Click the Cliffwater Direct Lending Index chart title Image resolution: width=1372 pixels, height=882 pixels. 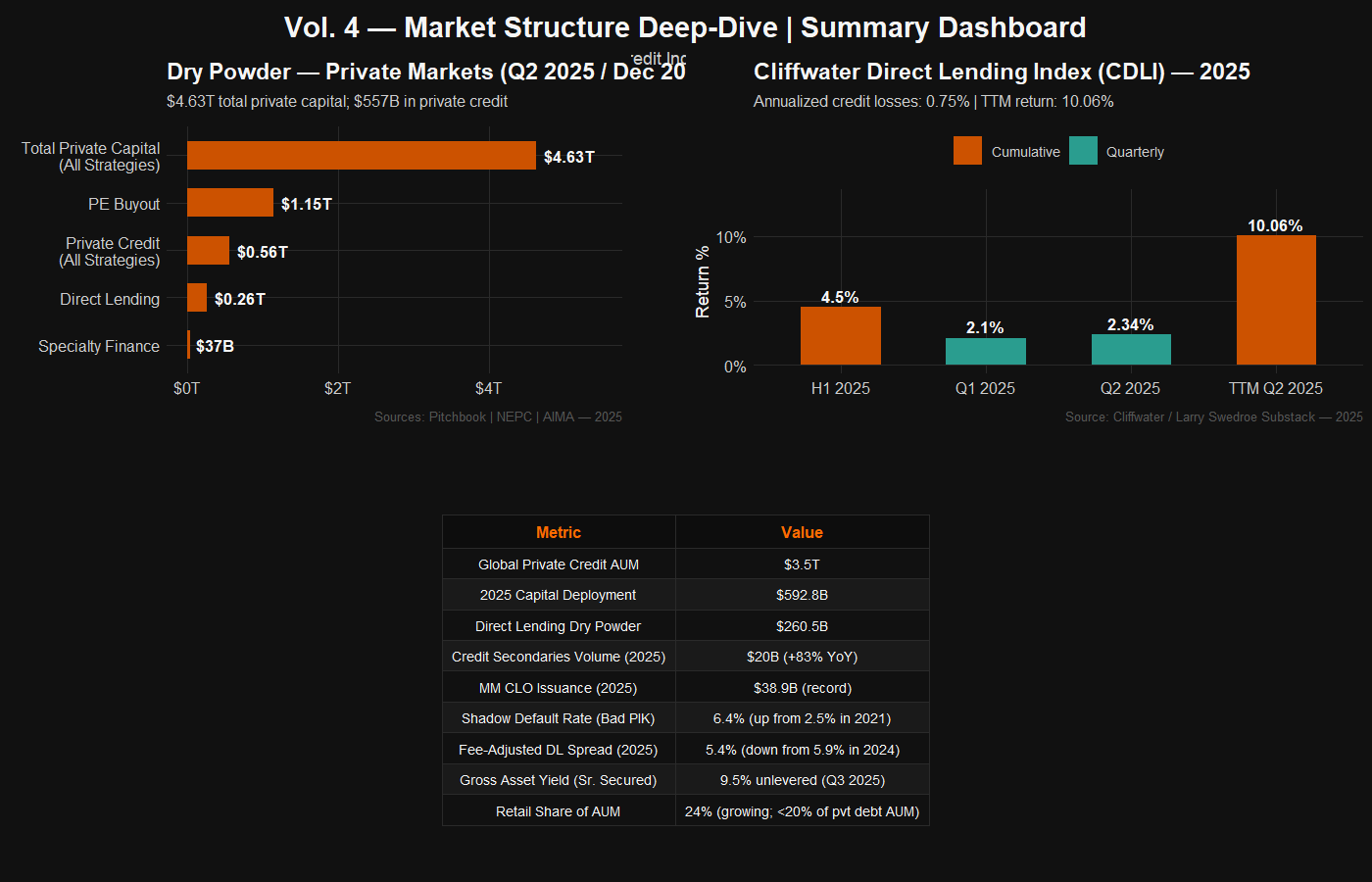pos(1002,72)
